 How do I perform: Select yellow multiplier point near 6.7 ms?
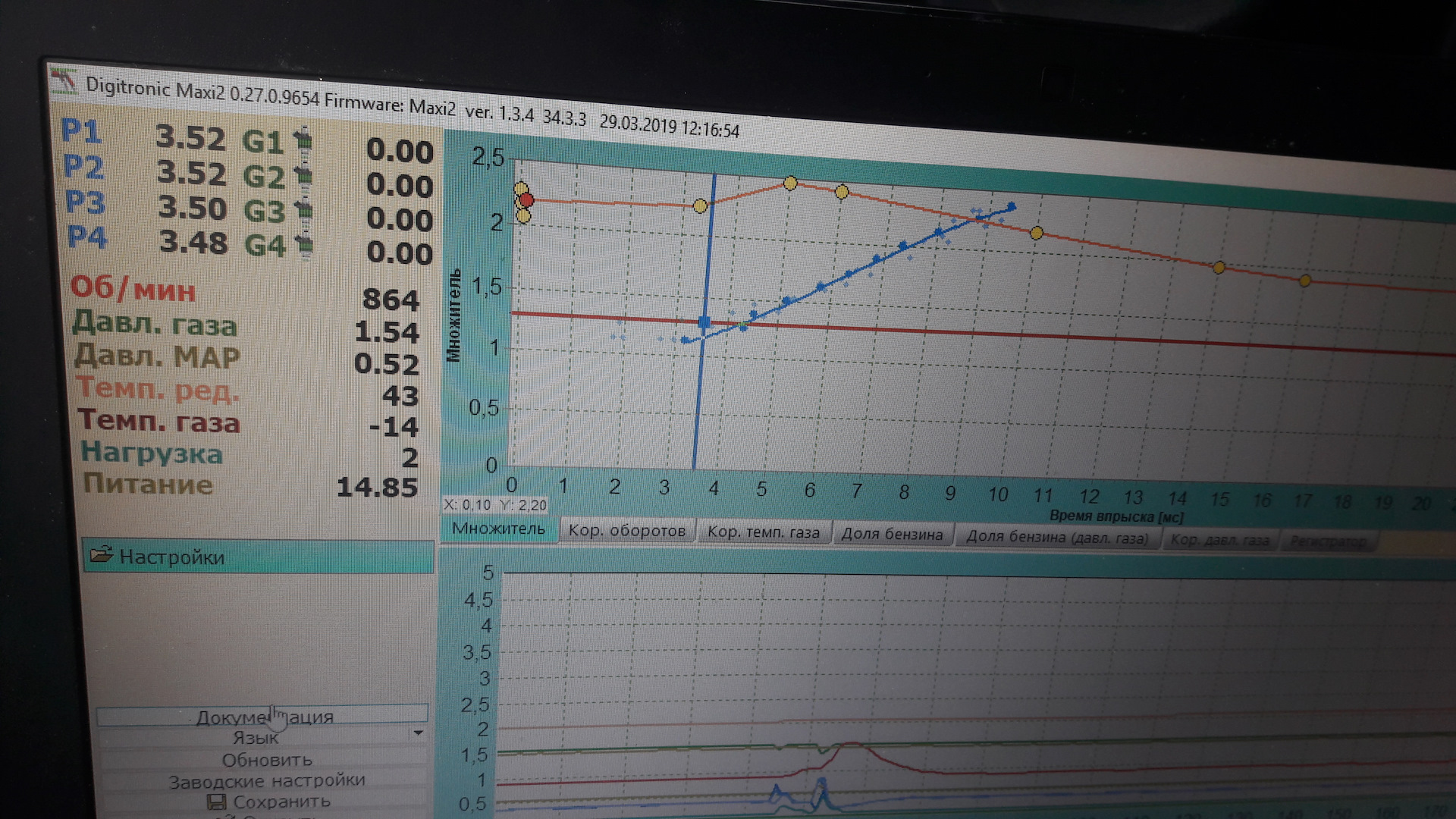(x=841, y=192)
